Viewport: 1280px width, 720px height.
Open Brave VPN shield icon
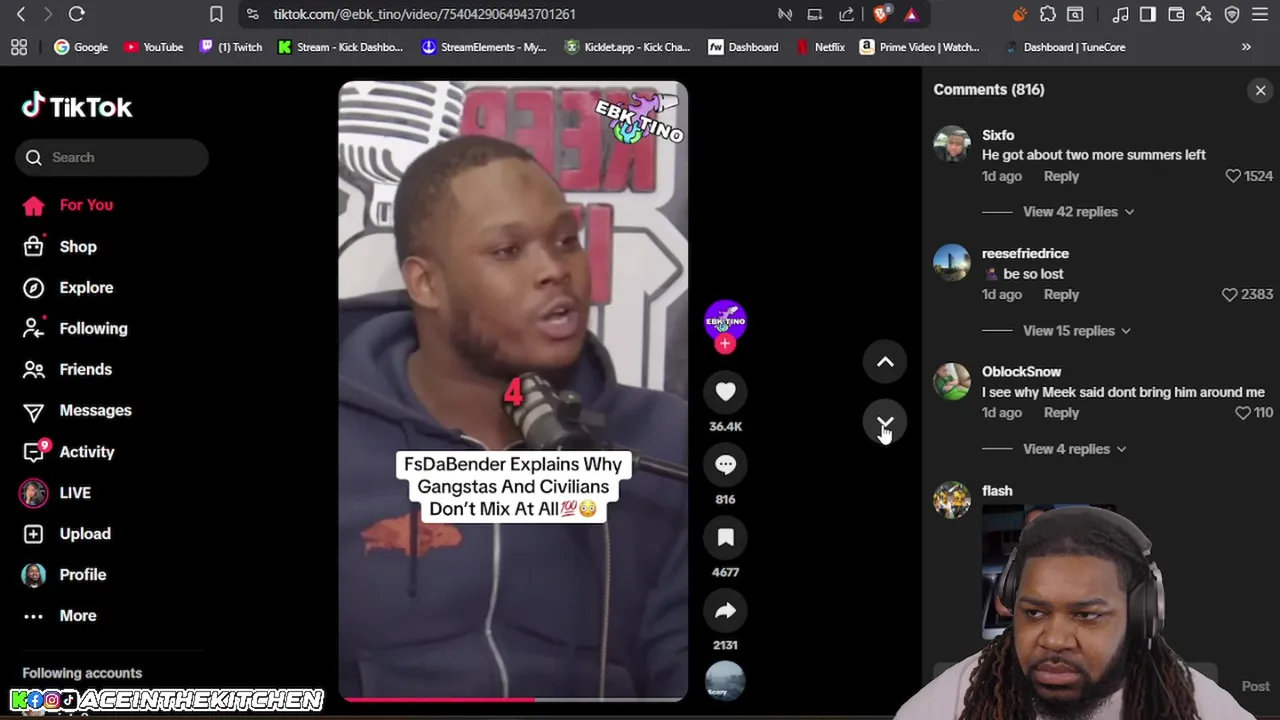(1232, 14)
